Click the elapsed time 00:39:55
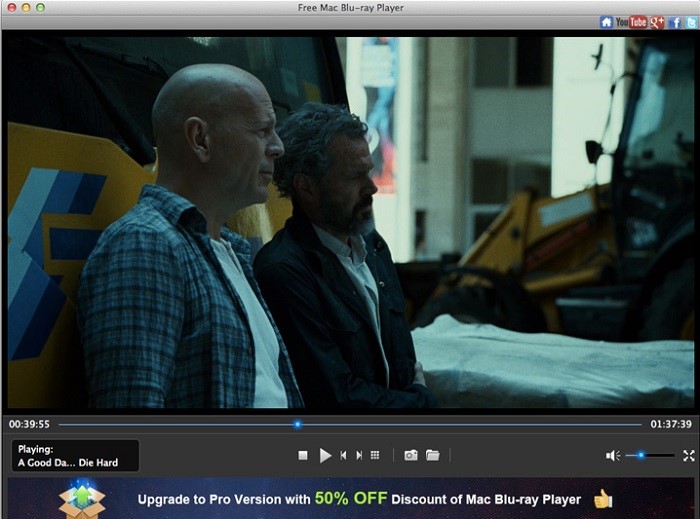This screenshot has width=700, height=519. [29, 424]
